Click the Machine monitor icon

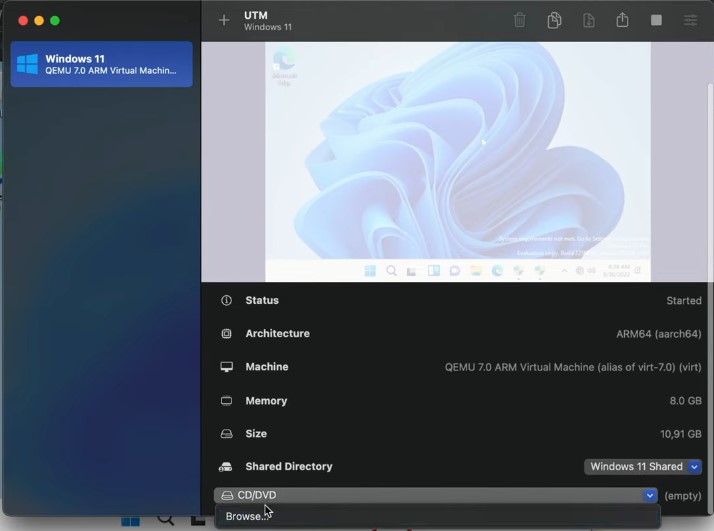tap(226, 367)
